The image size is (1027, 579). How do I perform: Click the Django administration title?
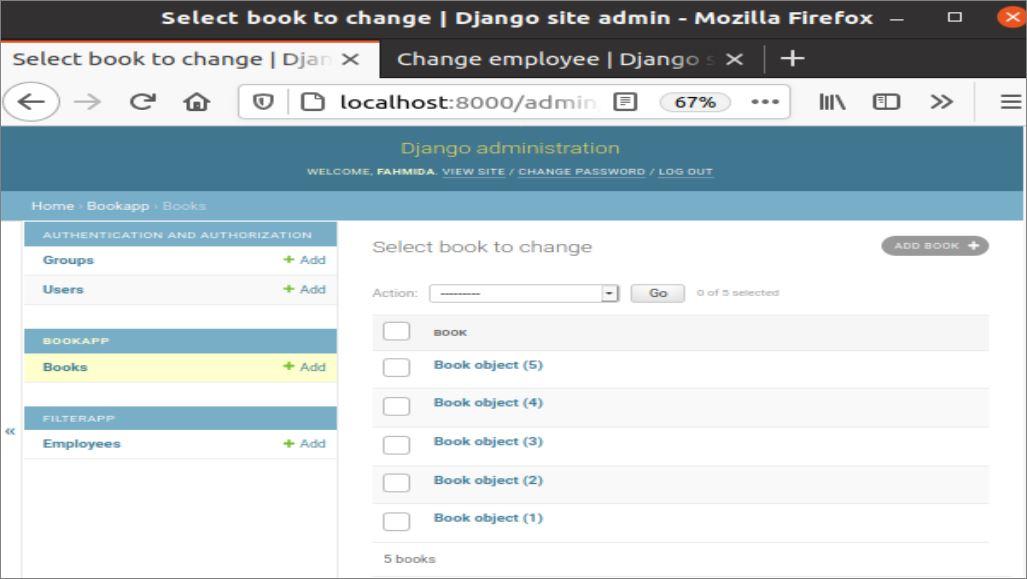pos(510,148)
